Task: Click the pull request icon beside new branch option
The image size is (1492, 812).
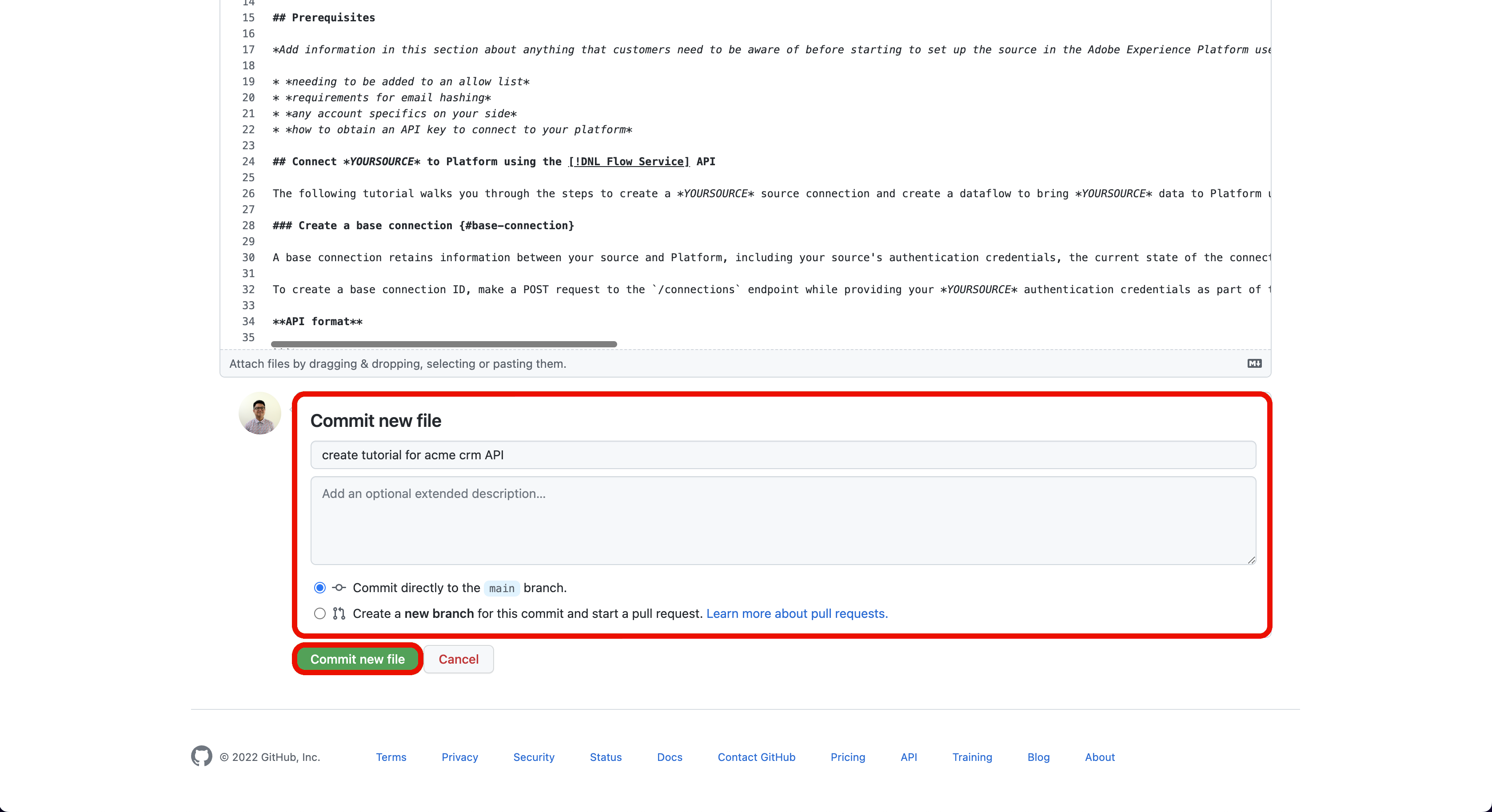Action: pos(339,613)
